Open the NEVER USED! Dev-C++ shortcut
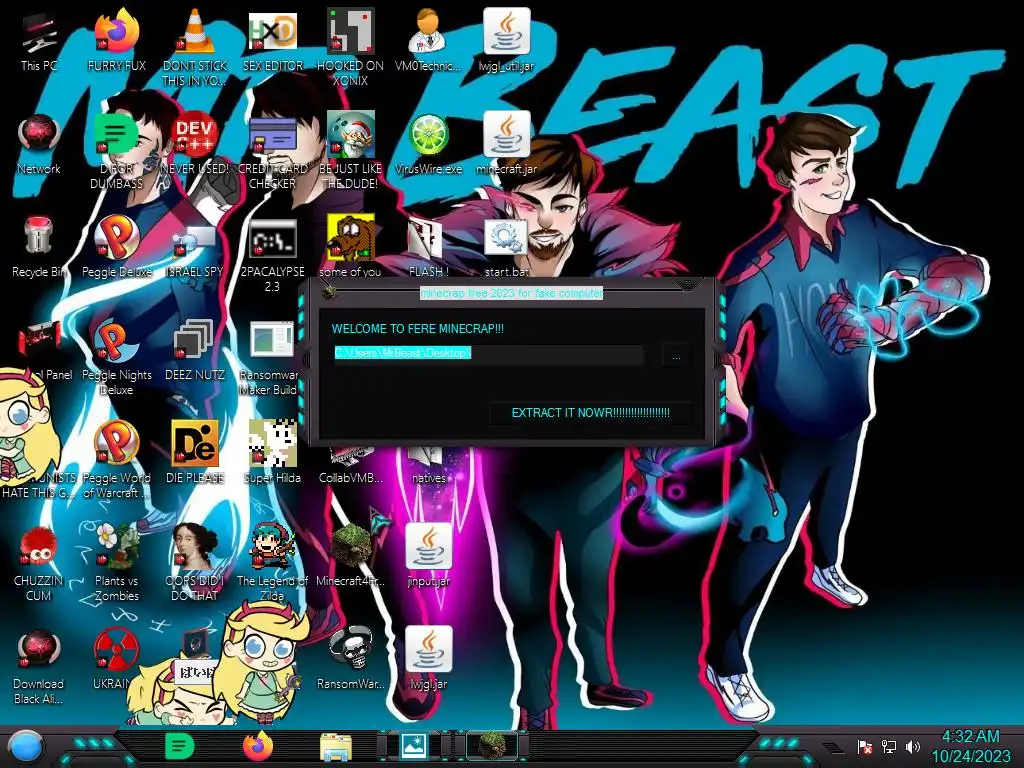 (x=195, y=144)
